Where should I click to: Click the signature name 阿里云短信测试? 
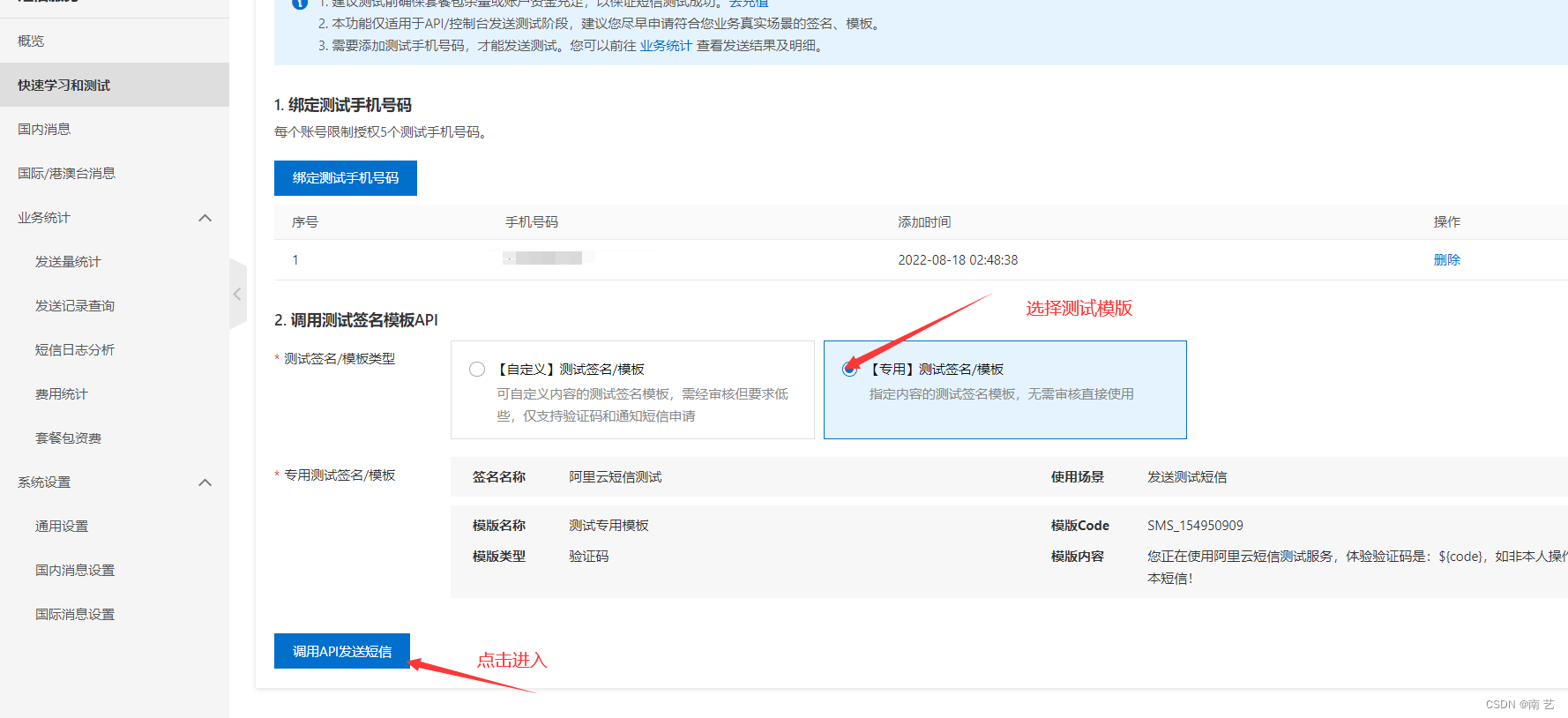pyautogui.click(x=616, y=477)
